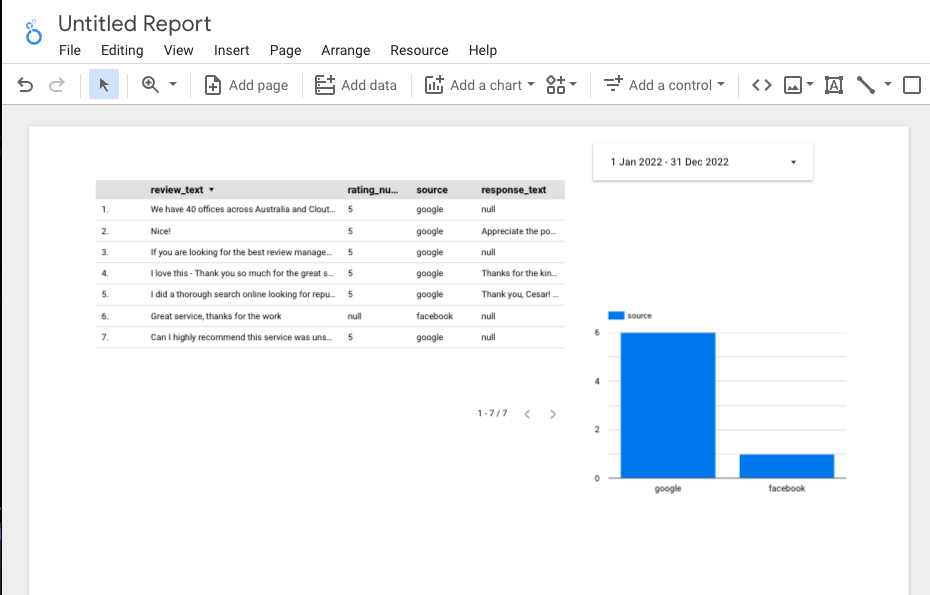930x595 pixels.
Task: Expand the Add a chart dropdown
Action: [x=479, y=85]
